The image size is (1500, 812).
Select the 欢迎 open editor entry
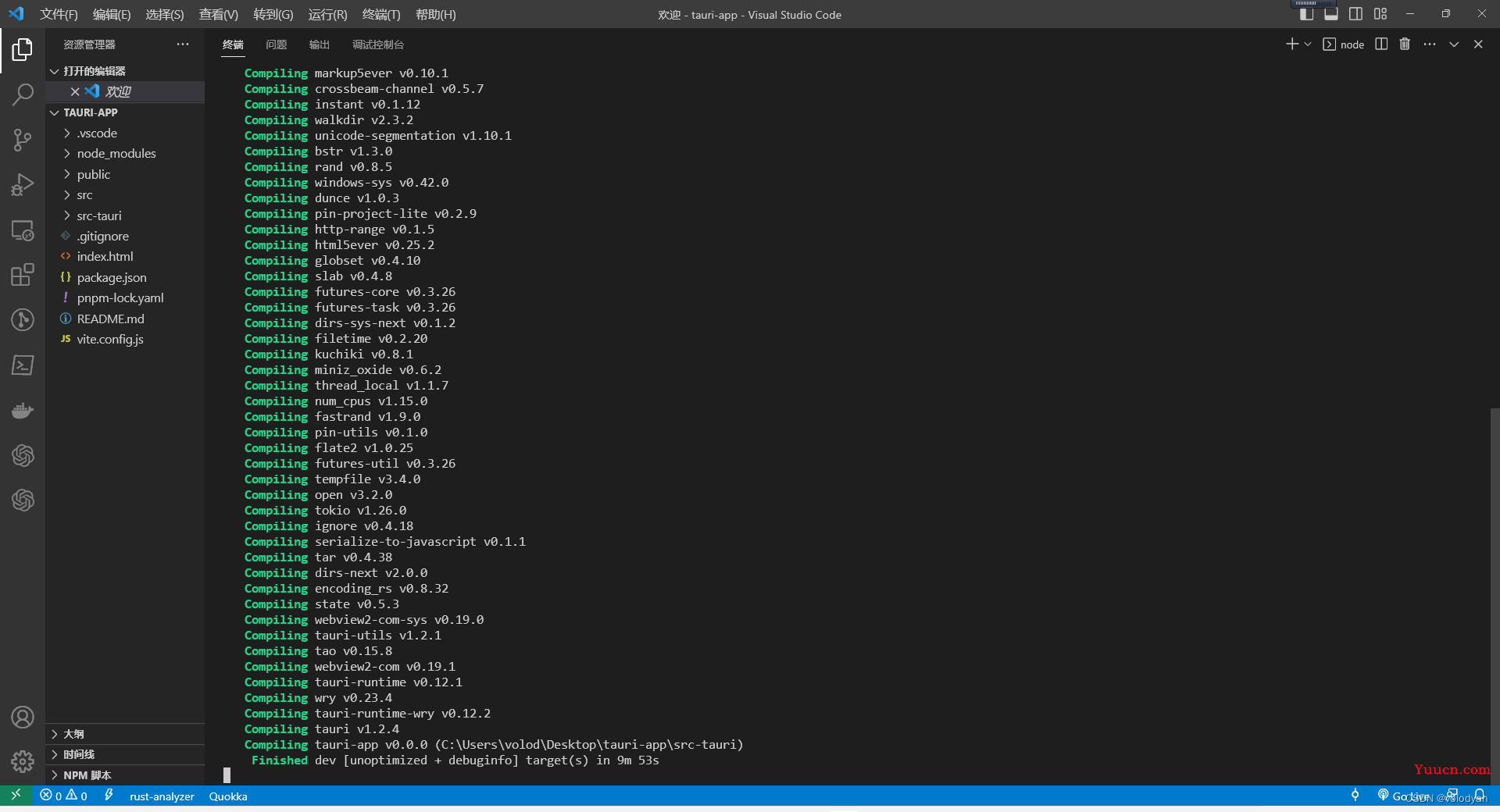[125, 91]
